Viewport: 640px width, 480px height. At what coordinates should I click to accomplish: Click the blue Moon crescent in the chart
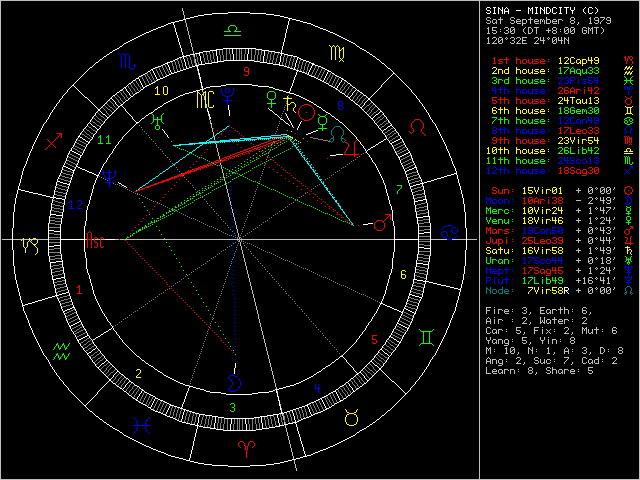click(234, 383)
